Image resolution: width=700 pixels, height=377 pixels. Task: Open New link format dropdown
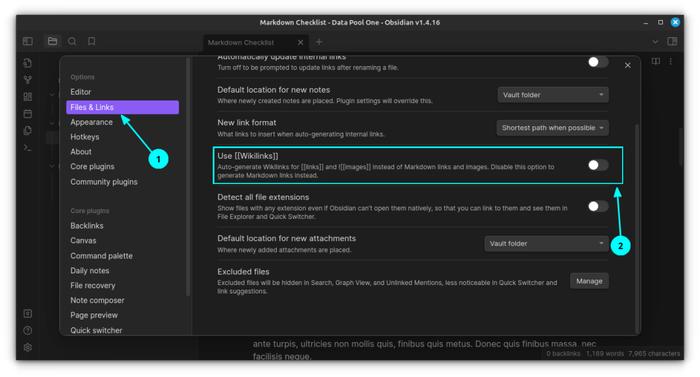552,128
